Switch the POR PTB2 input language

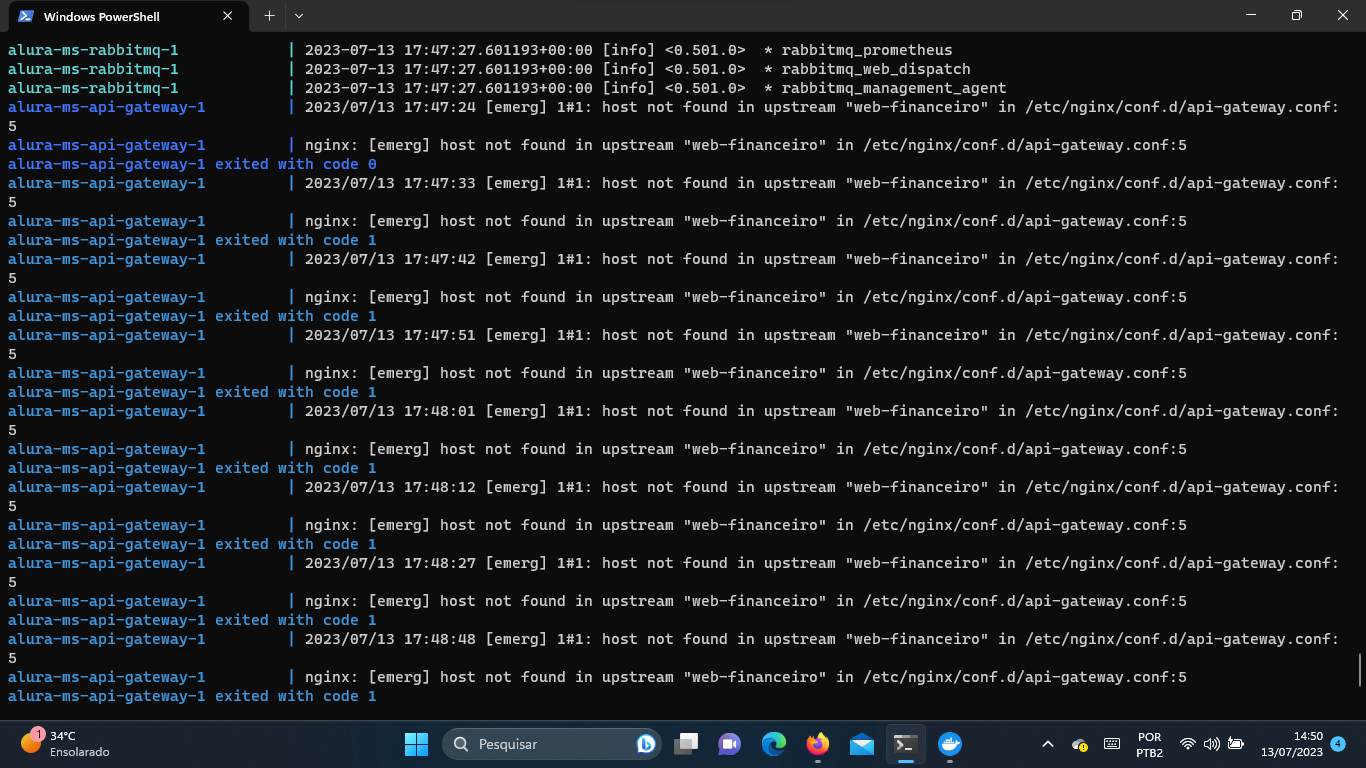[x=1150, y=744]
